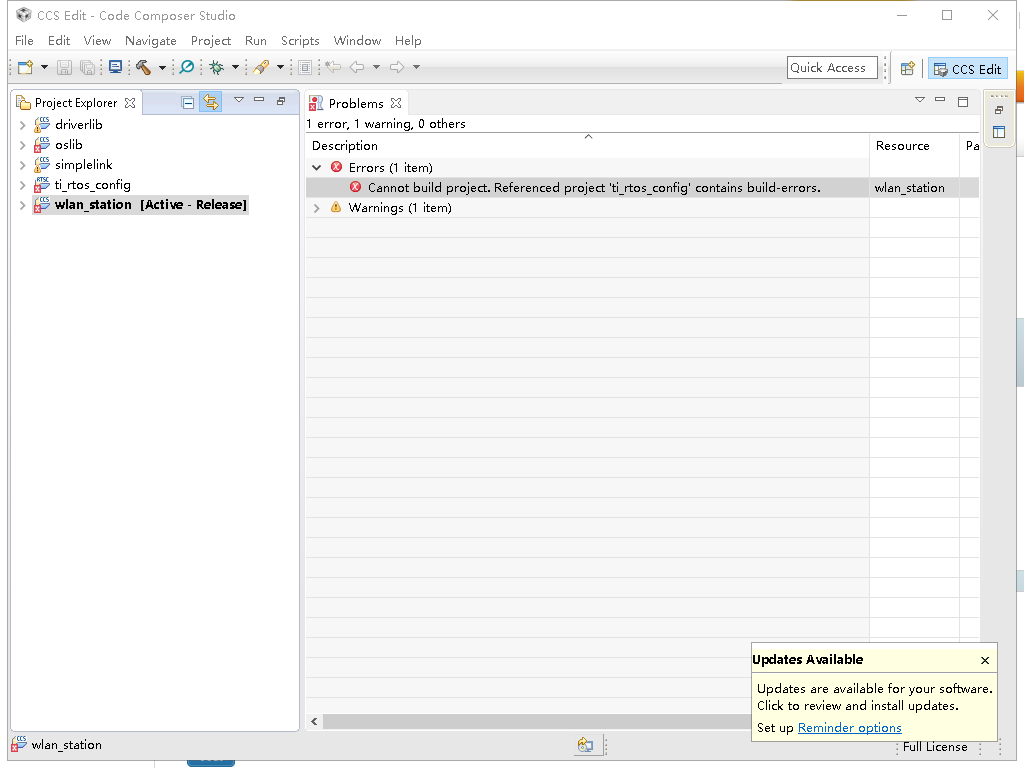Open Project Explorer view menu triangle

(x=239, y=100)
